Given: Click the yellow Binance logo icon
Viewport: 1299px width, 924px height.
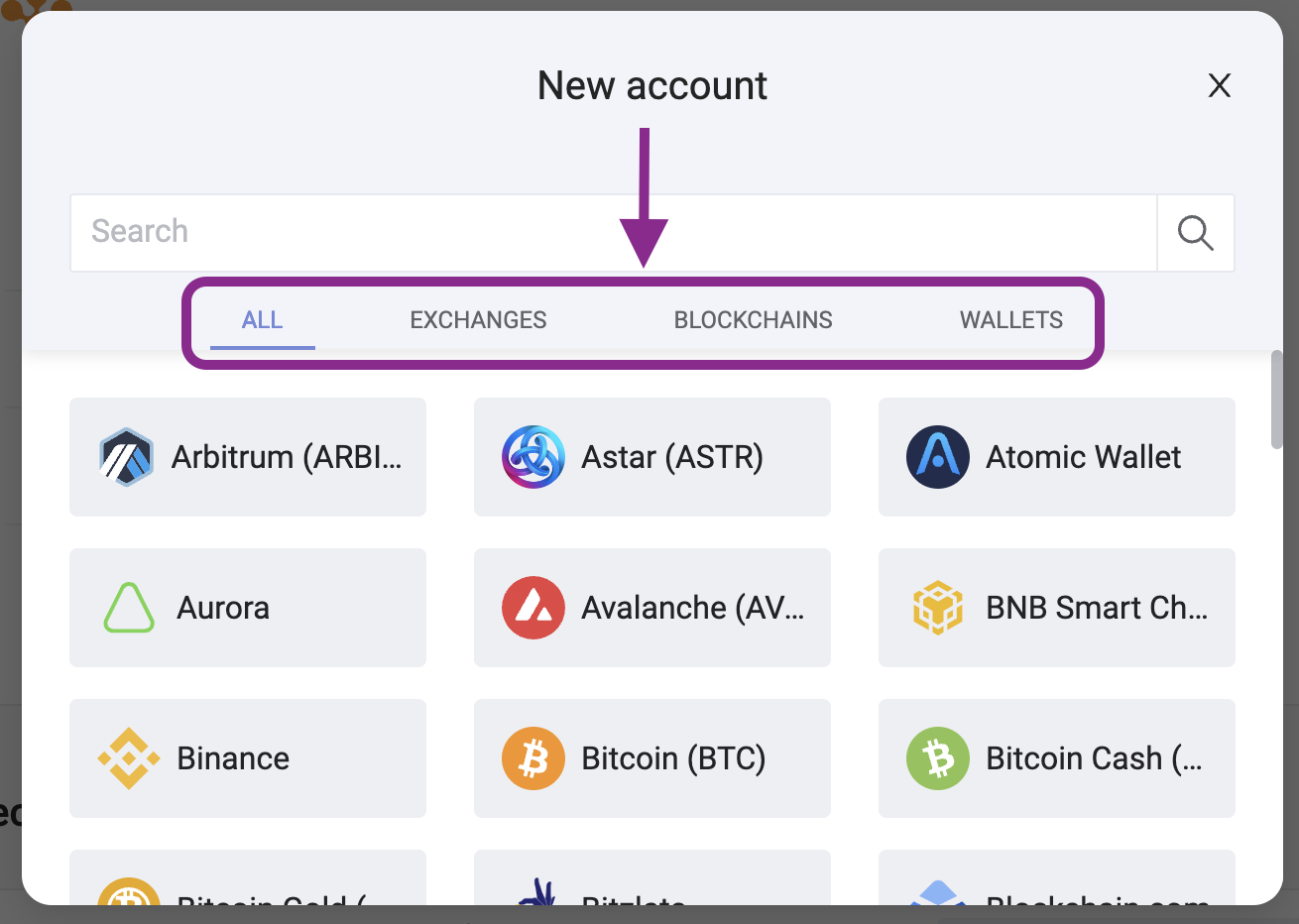Looking at the screenshot, I should point(129,758).
